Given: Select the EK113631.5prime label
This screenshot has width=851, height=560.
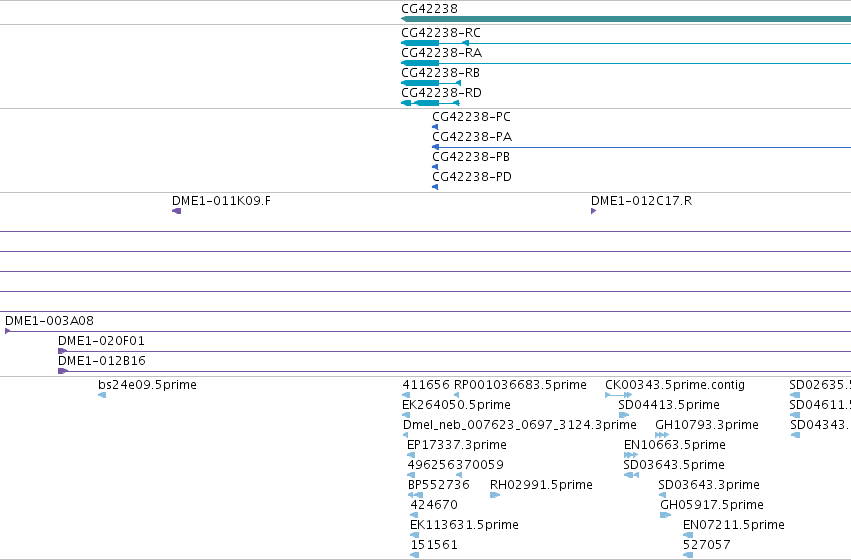Looking at the screenshot, I should [x=464, y=525].
